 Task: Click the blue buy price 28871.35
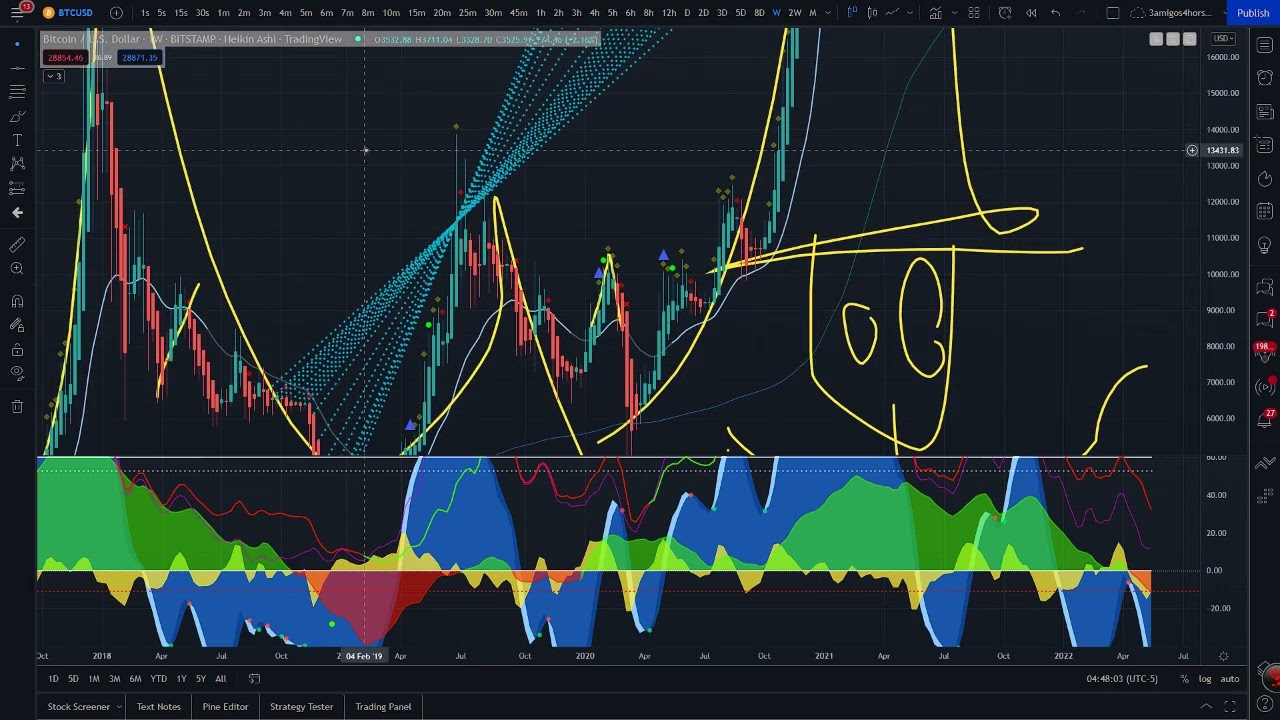[139, 58]
